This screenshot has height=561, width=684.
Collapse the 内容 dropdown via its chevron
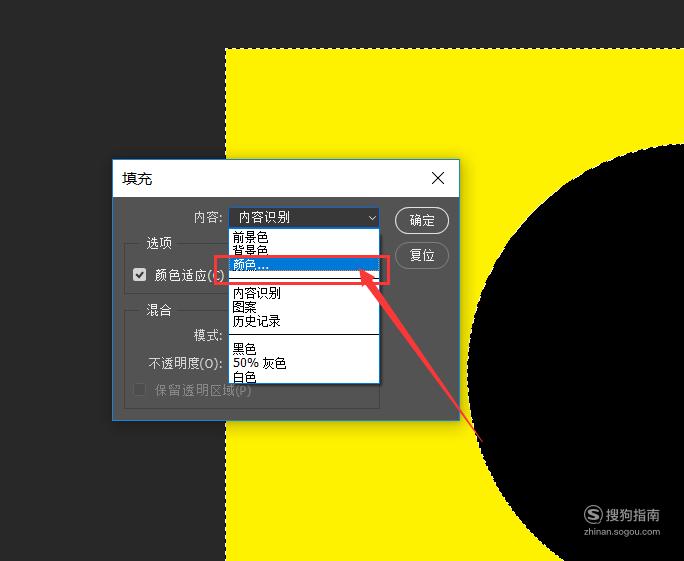click(372, 218)
